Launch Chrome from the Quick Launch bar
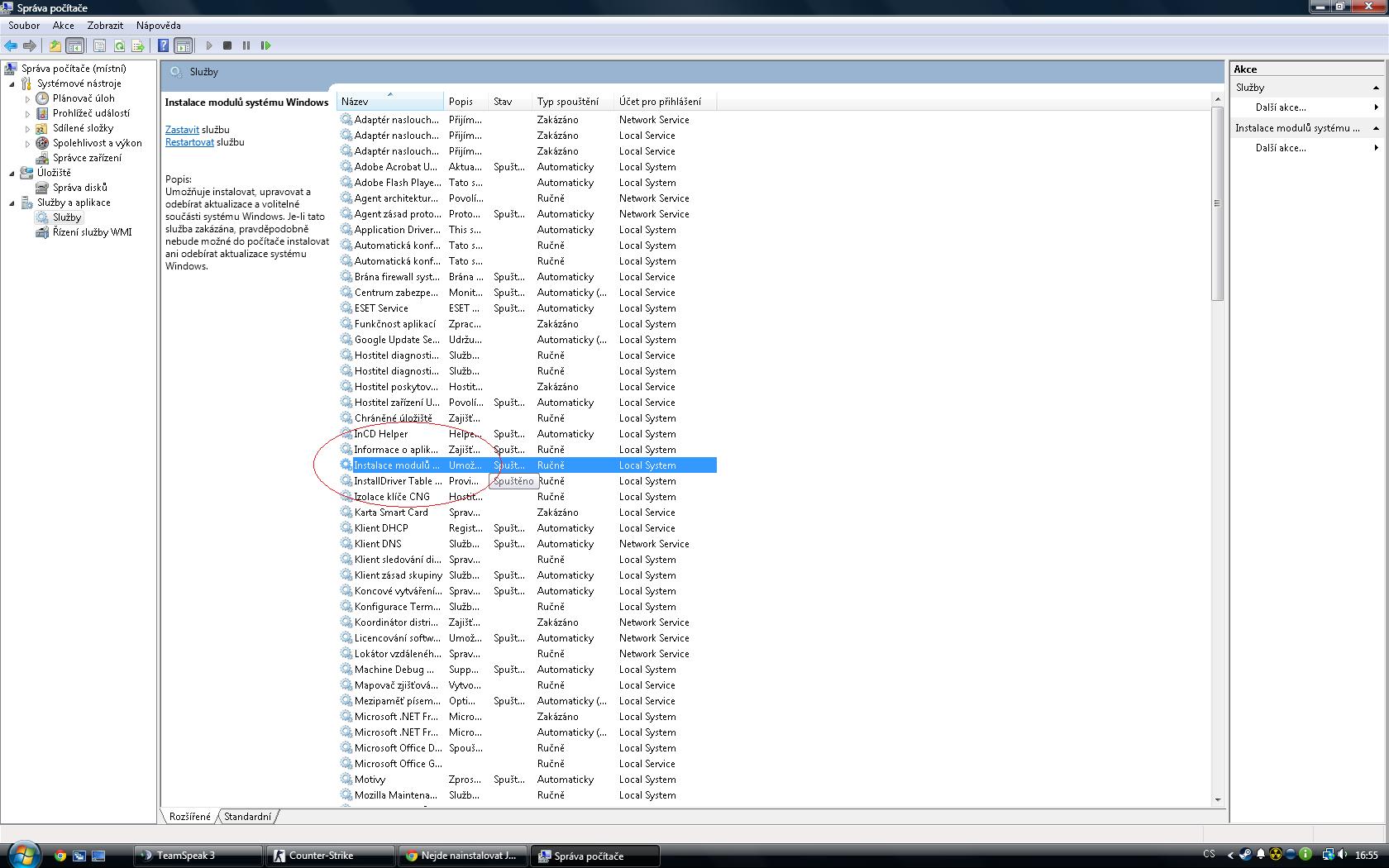The width and height of the screenshot is (1389, 868). coord(60,856)
